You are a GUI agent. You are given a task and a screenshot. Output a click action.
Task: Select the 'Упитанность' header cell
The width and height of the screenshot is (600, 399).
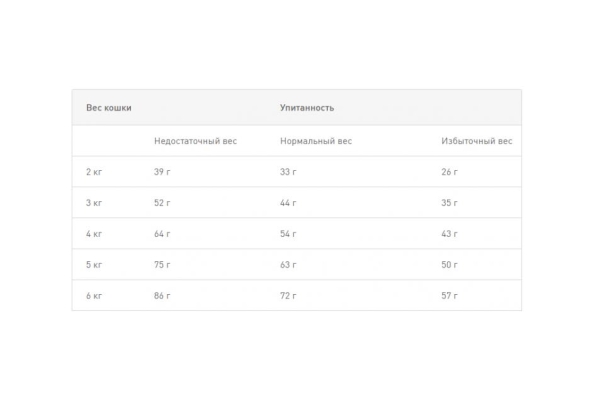(307, 108)
